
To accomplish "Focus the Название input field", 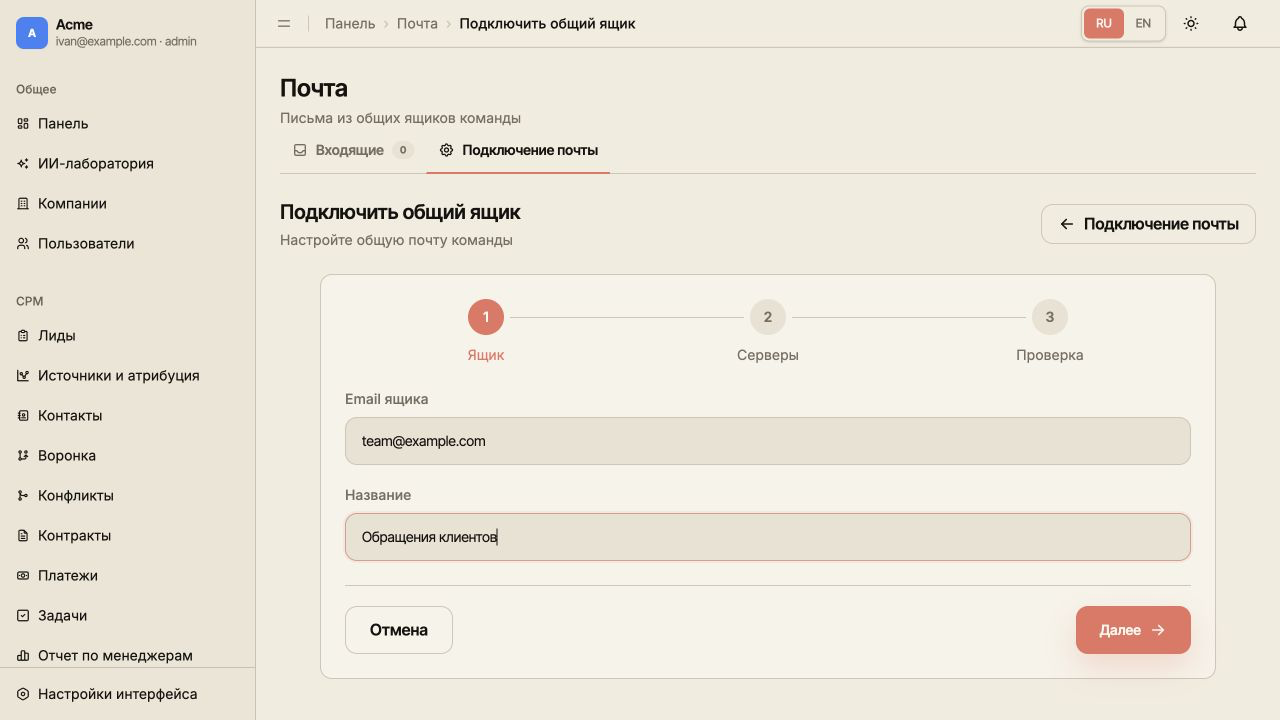I will click(x=768, y=537).
